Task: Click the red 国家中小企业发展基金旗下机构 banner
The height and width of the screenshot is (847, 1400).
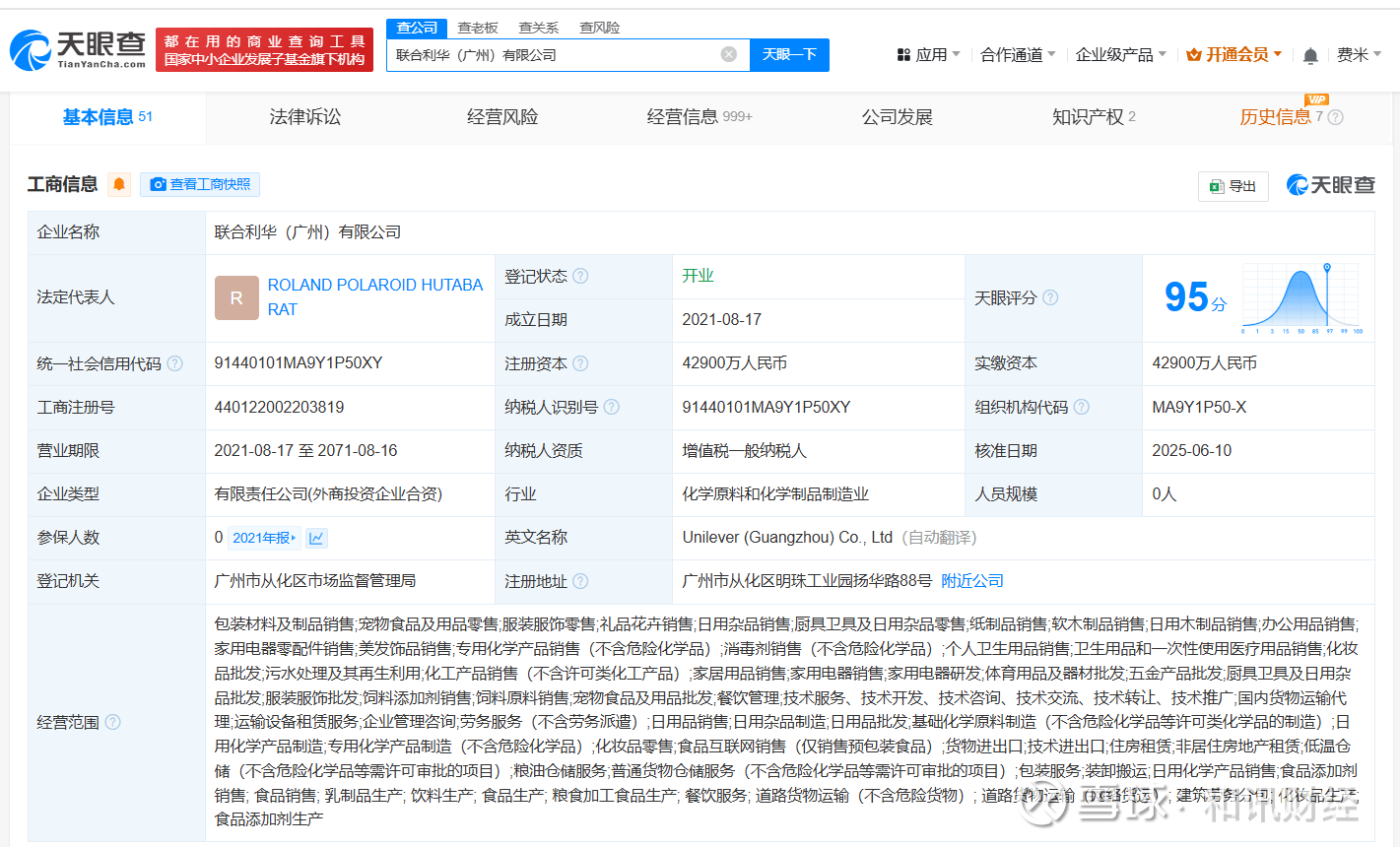Action: tap(264, 50)
